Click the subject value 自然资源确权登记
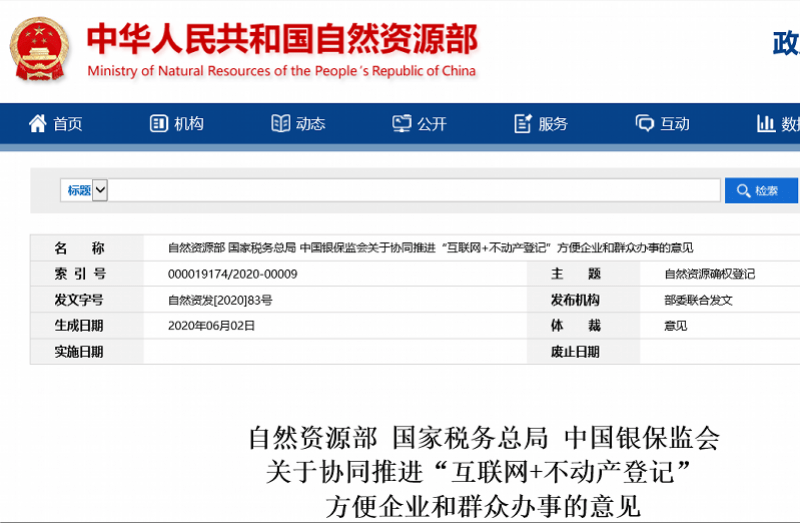Image resolution: width=800 pixels, height=523 pixels. point(709,274)
